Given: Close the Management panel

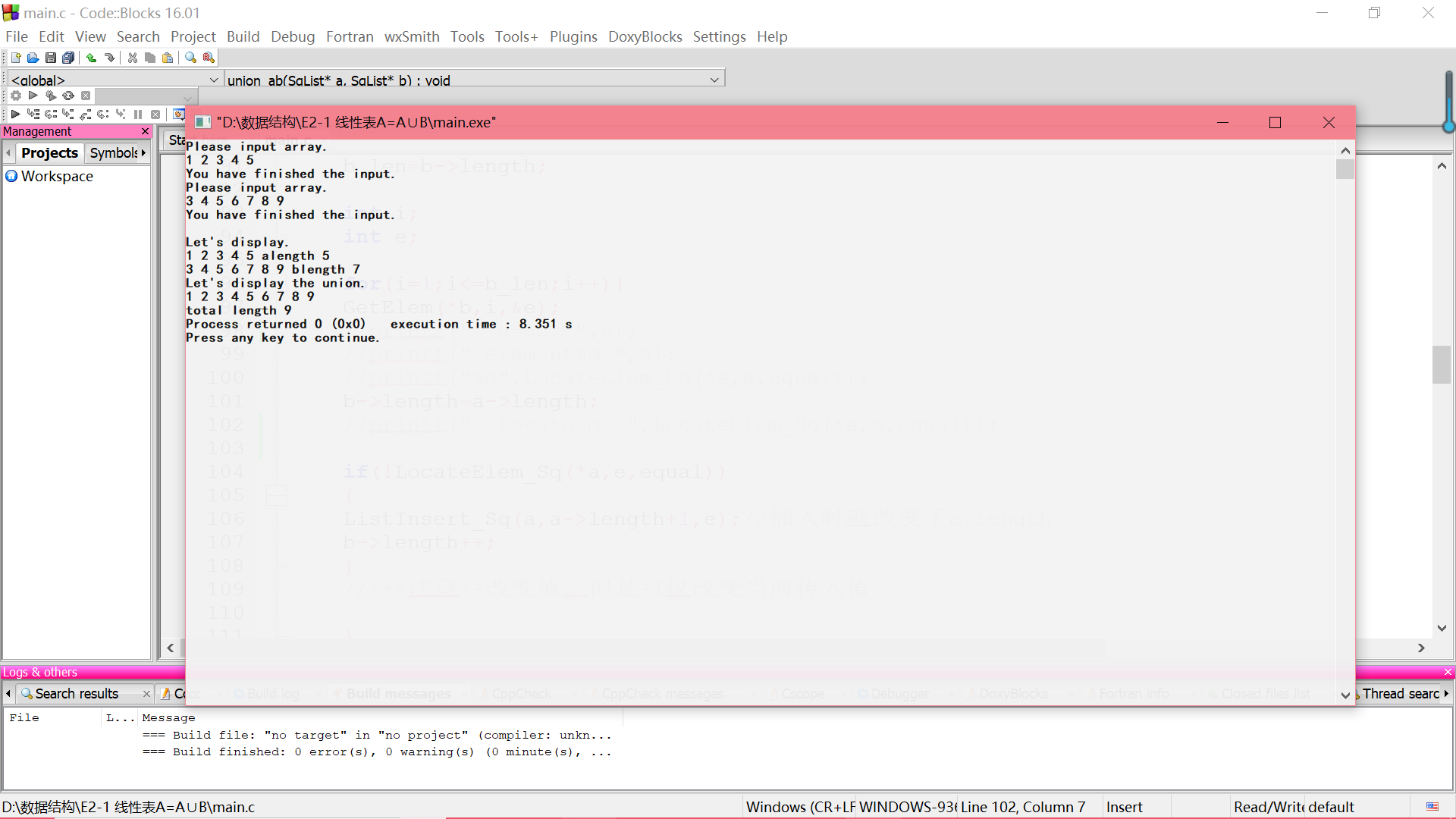Looking at the screenshot, I should (x=145, y=131).
